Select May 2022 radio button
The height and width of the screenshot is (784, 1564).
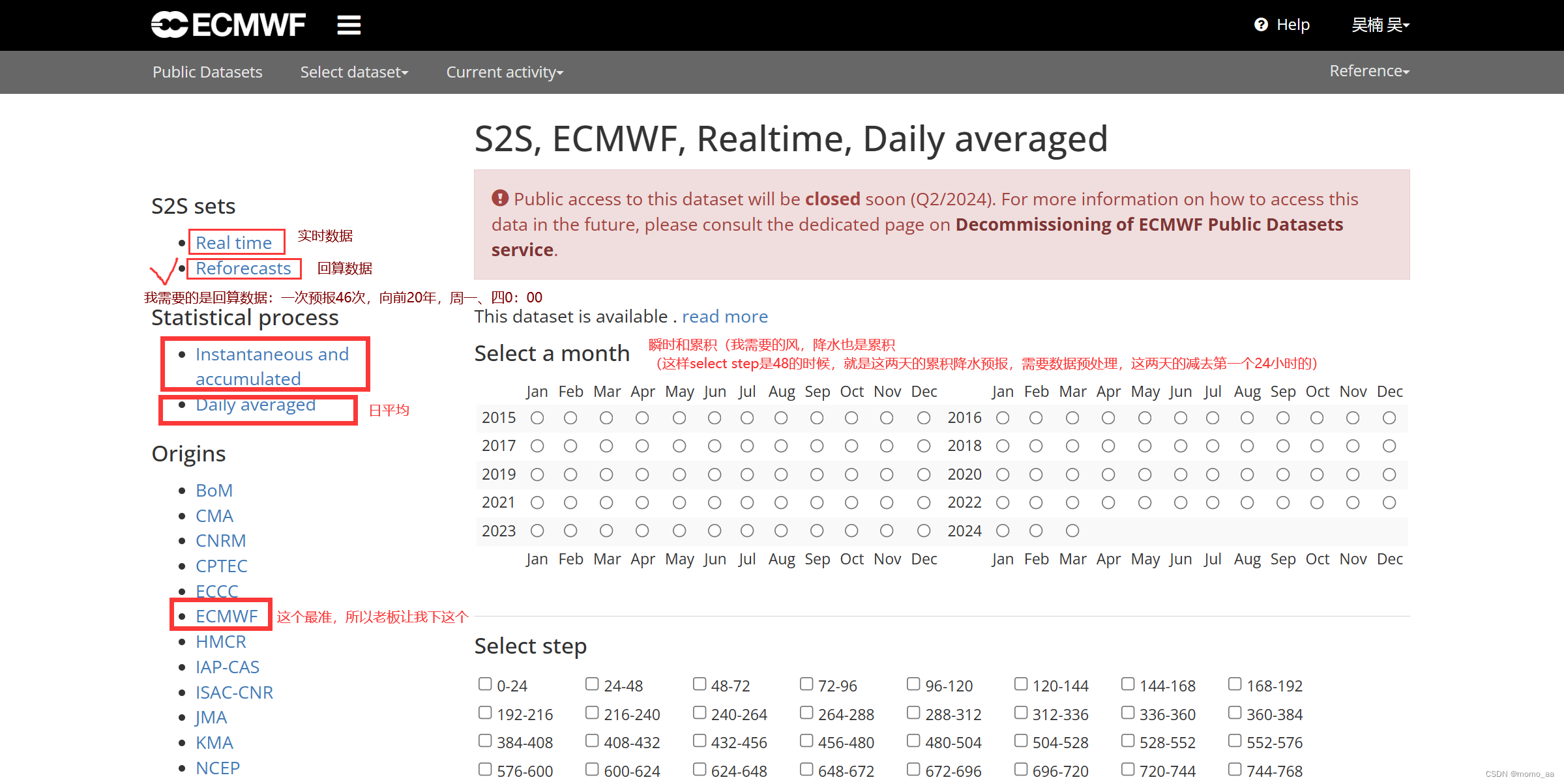(1145, 502)
